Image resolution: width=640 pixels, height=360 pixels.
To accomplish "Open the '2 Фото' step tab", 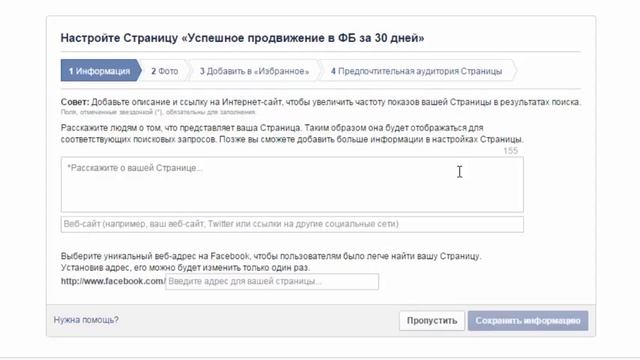I will tap(164, 71).
